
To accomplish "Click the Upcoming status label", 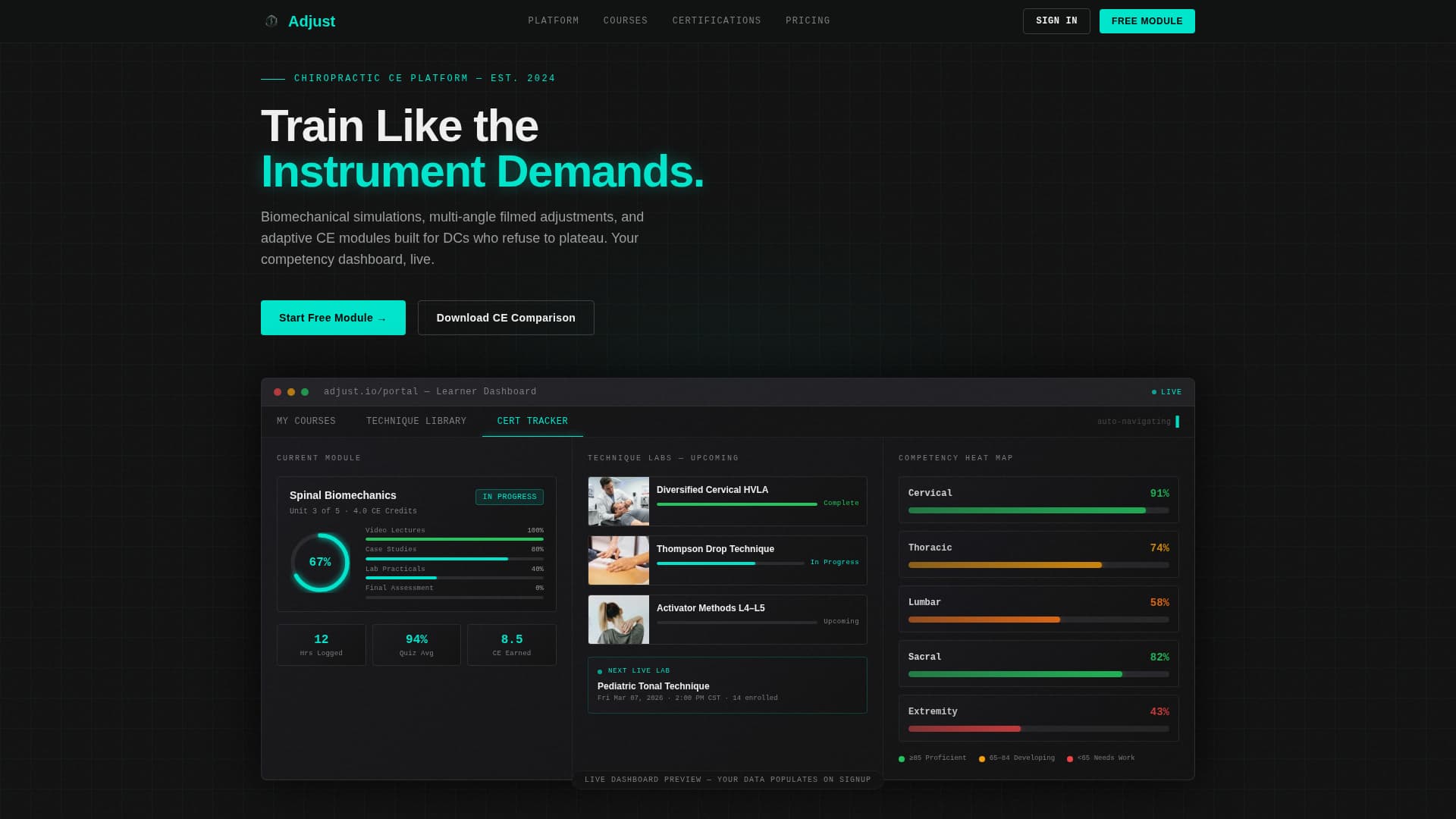I will tap(841, 622).
